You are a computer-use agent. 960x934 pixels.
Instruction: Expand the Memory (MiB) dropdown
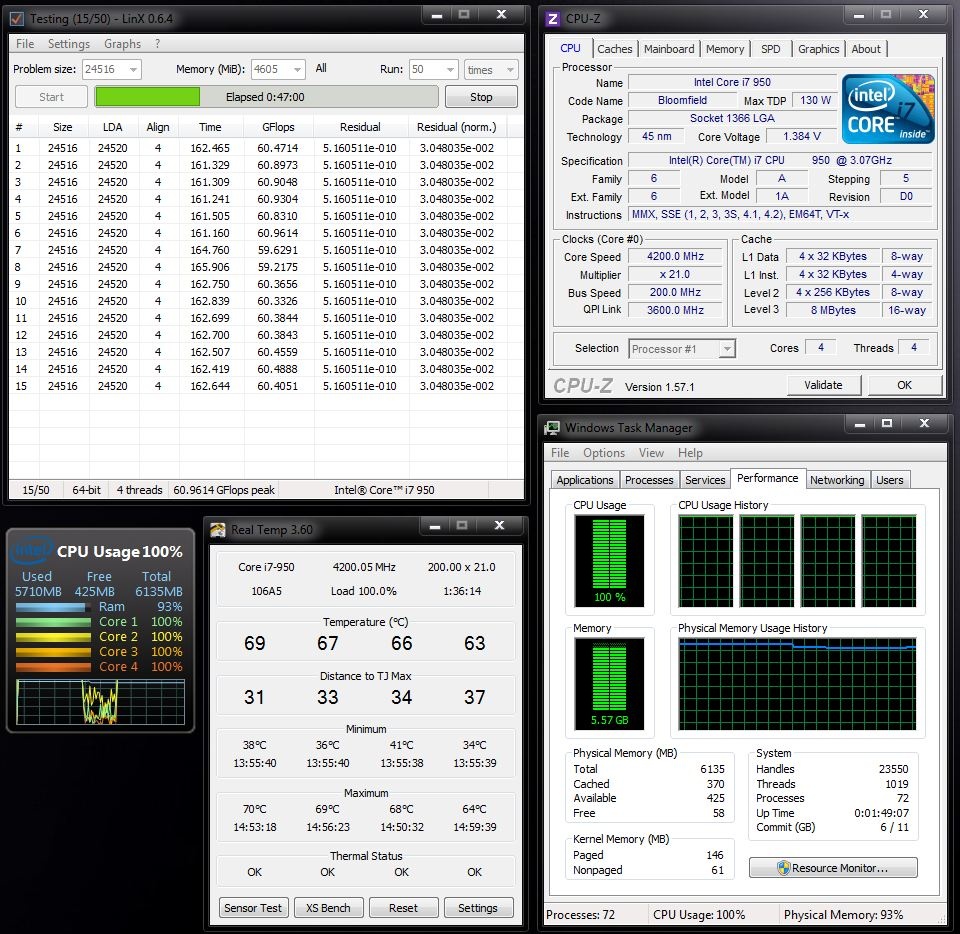click(296, 69)
